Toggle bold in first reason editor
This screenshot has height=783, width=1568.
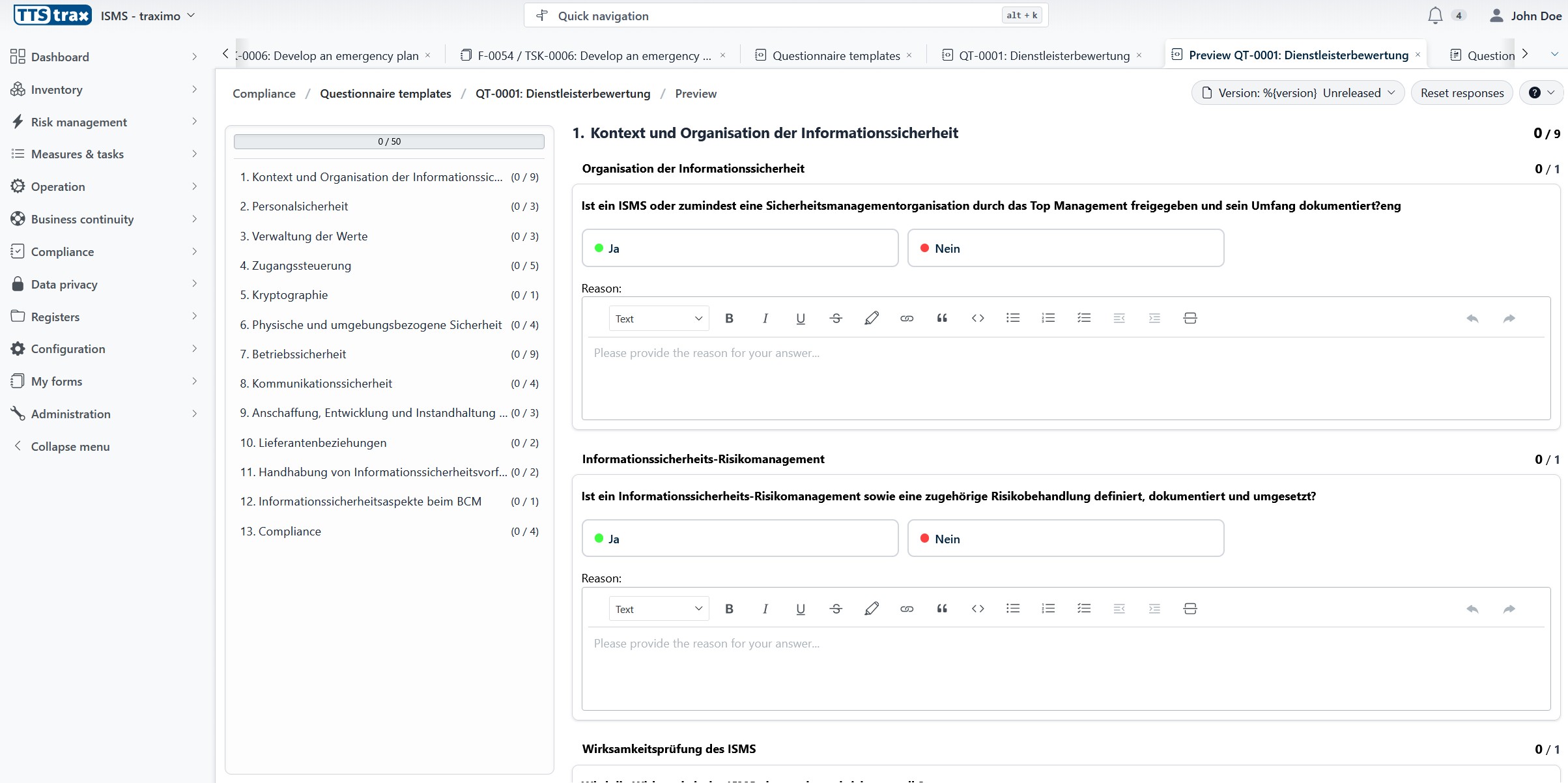pyautogui.click(x=729, y=319)
